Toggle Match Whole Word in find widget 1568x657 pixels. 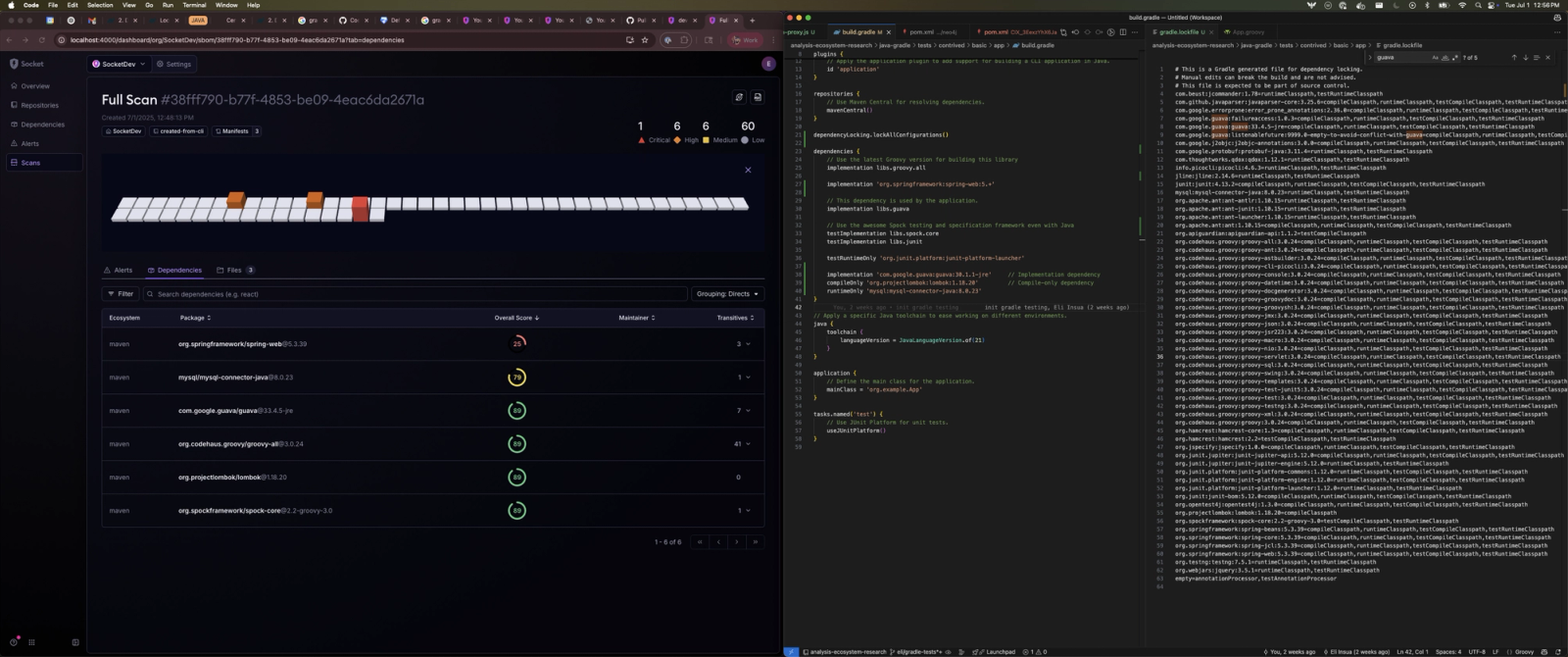(x=1445, y=58)
